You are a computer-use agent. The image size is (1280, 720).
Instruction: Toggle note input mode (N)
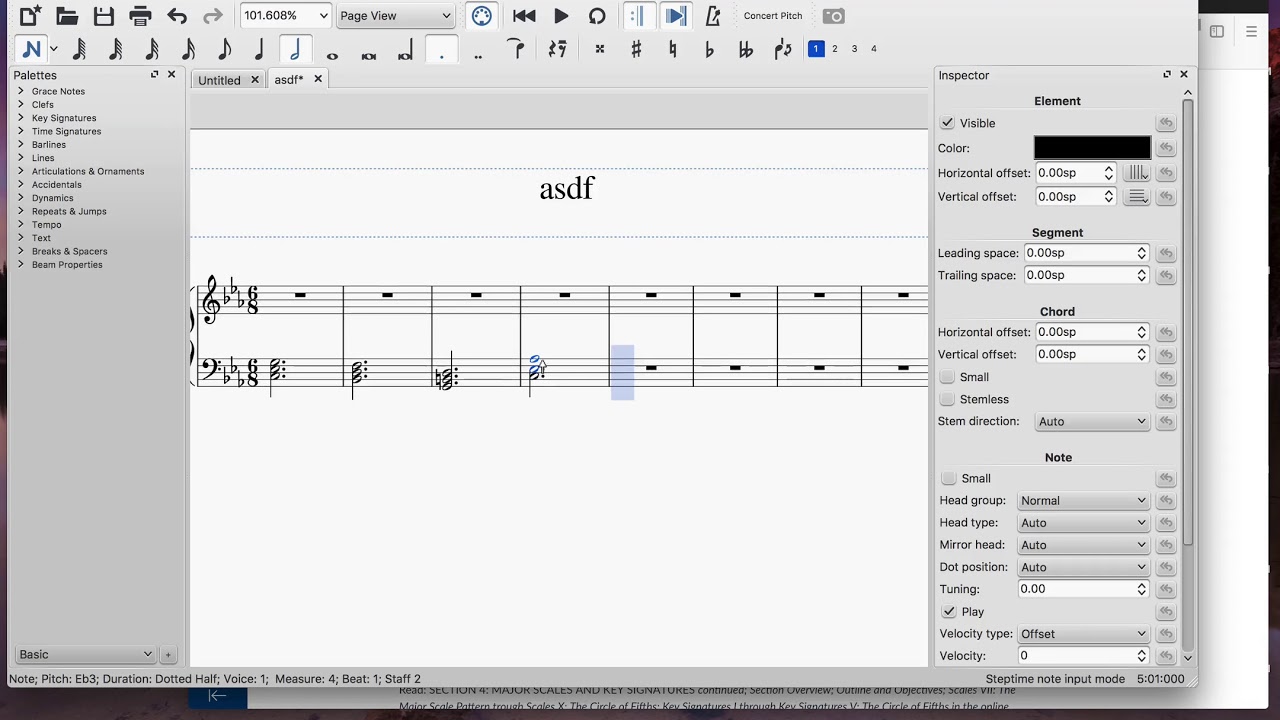(x=31, y=49)
